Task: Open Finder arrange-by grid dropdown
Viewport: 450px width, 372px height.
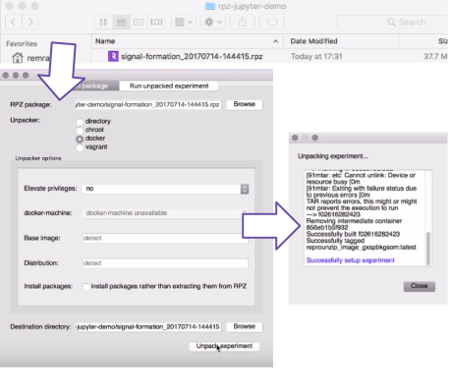Action: [x=183, y=22]
